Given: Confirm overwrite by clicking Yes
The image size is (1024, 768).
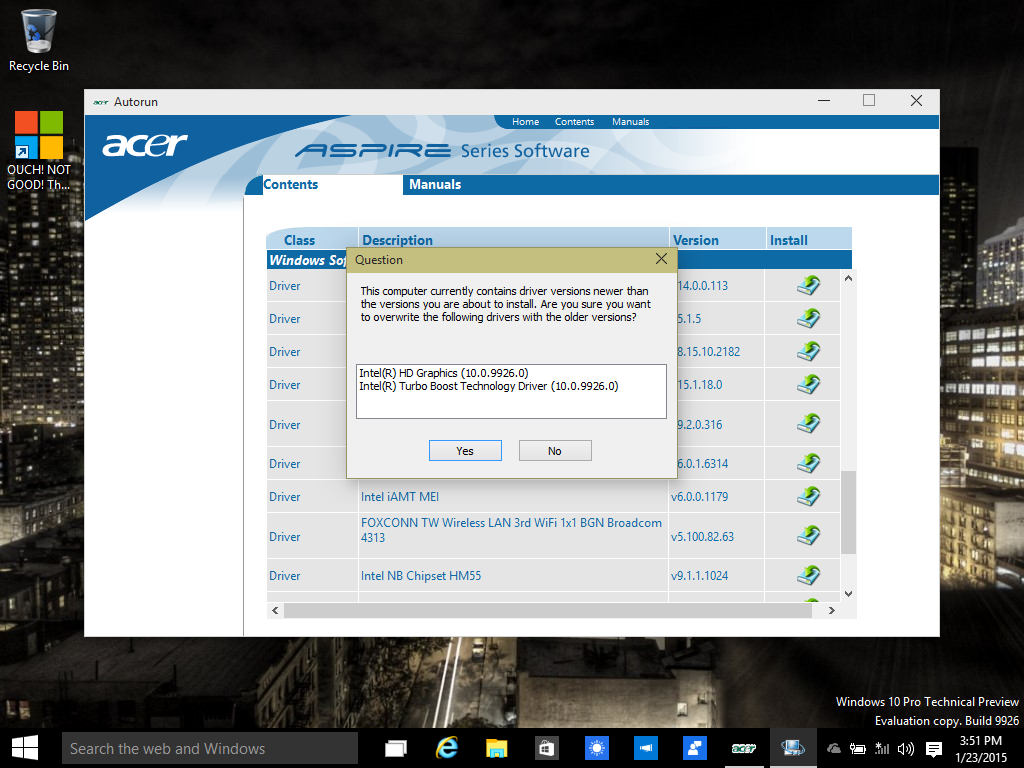Looking at the screenshot, I should [465, 451].
